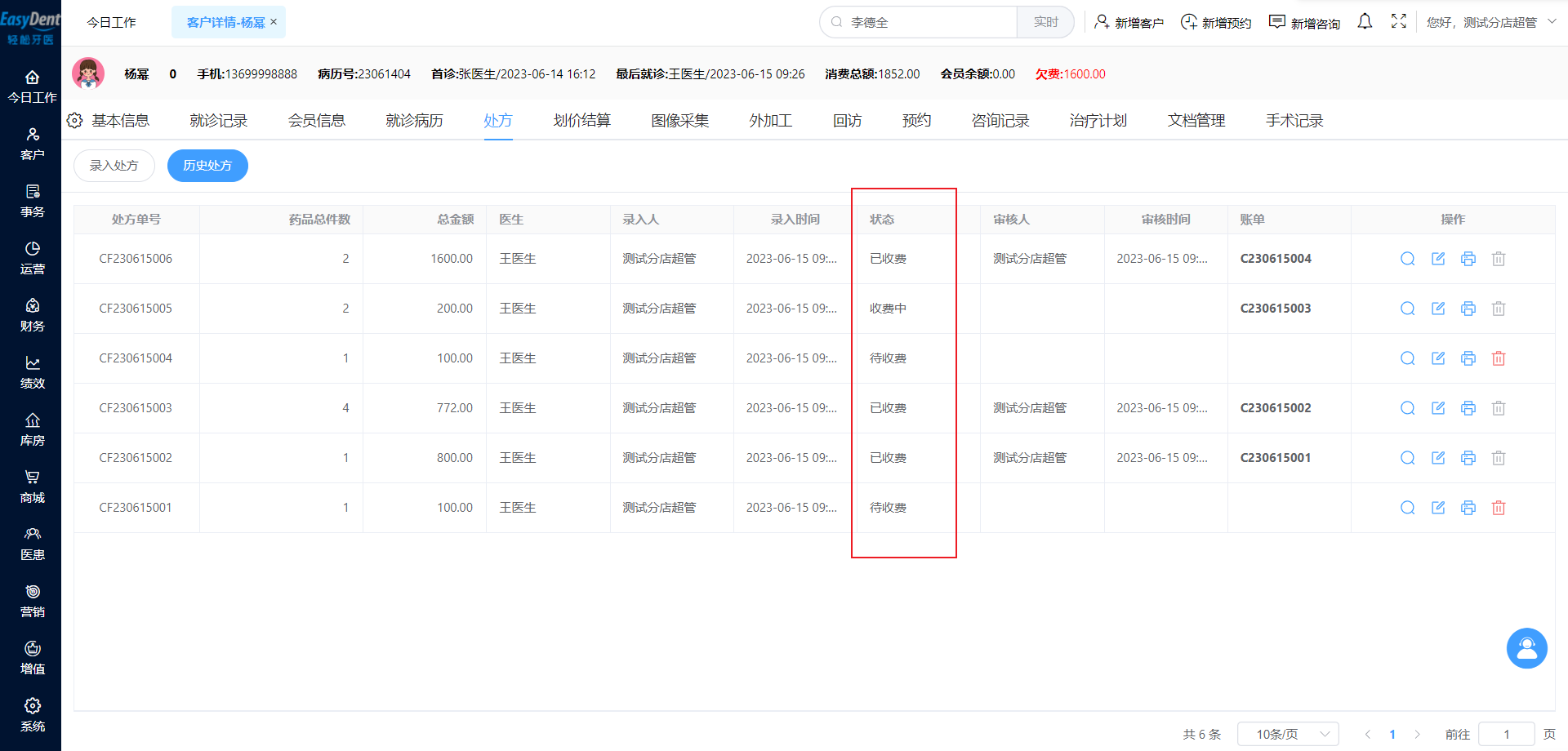Screen dimensions: 1568x751
Task: Go to the next page arrow
Action: (1418, 734)
